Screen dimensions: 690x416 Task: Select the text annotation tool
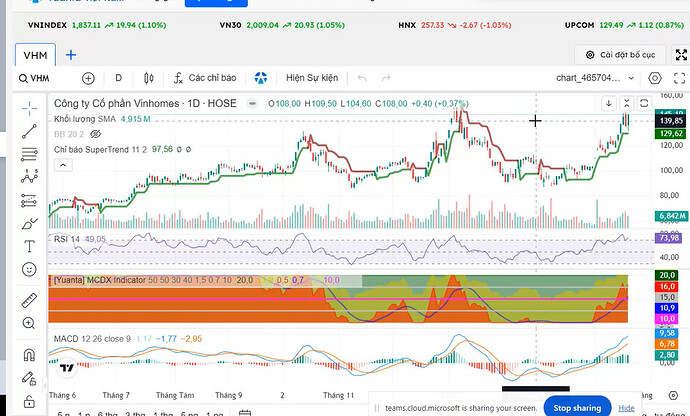(29, 246)
